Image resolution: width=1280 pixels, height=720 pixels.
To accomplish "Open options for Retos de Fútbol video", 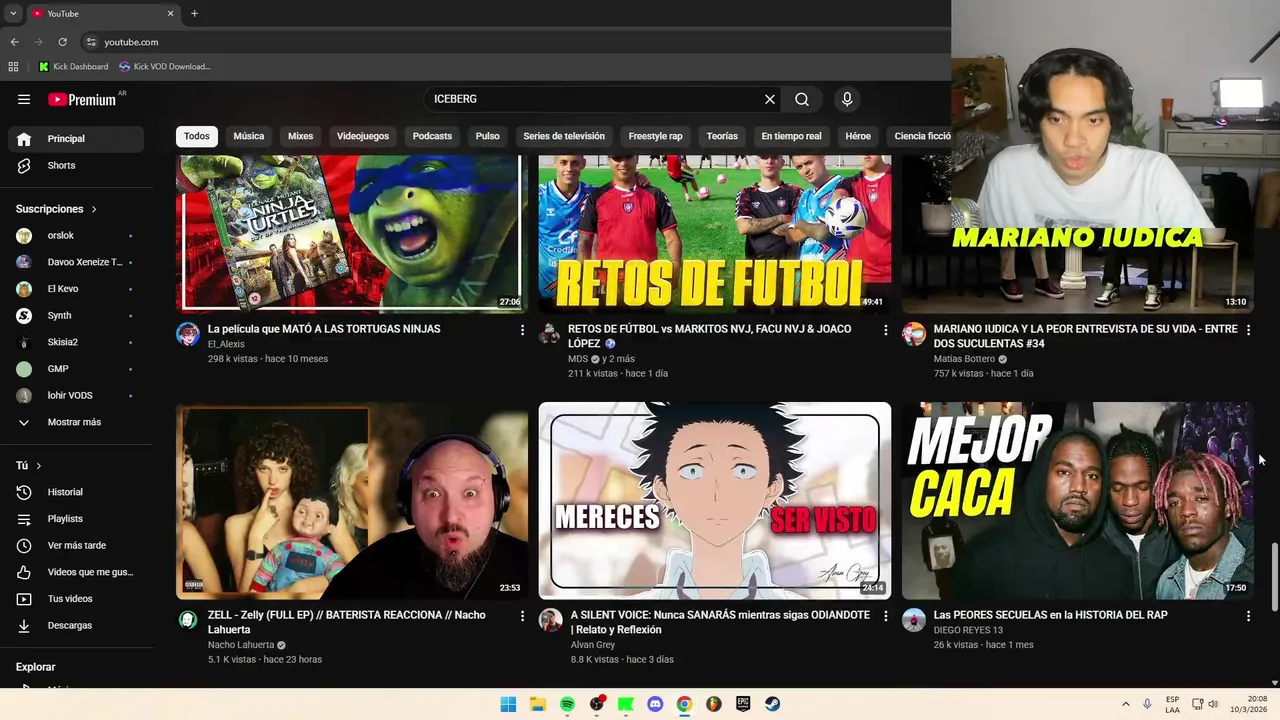I will click(885, 330).
